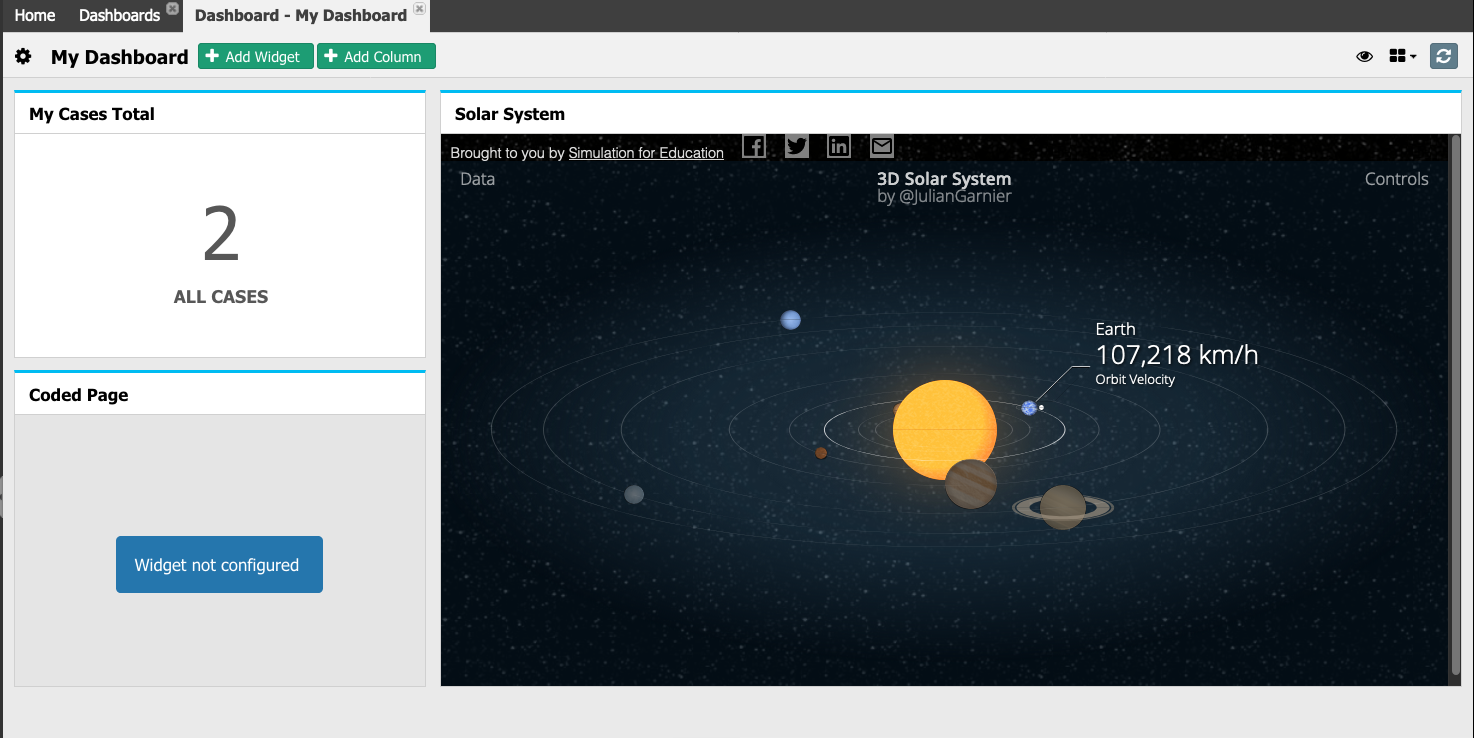Share Solar System on Twitter icon
1474x738 pixels.
(797, 147)
